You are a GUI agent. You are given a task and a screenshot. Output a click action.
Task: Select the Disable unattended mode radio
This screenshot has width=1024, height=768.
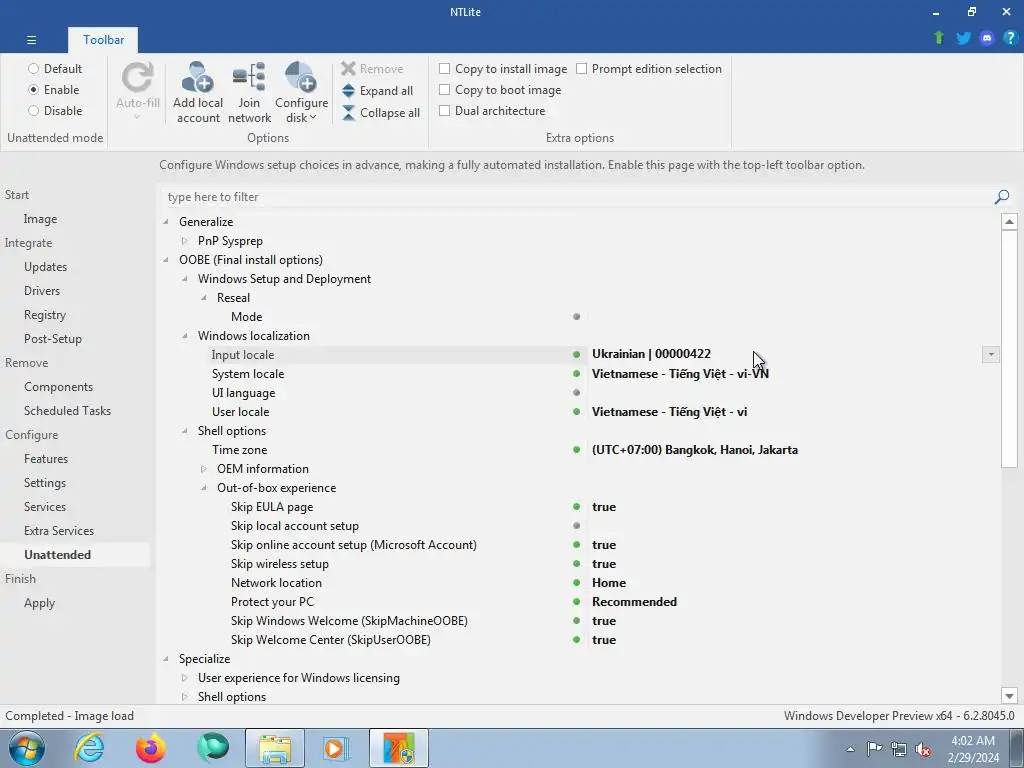click(33, 110)
